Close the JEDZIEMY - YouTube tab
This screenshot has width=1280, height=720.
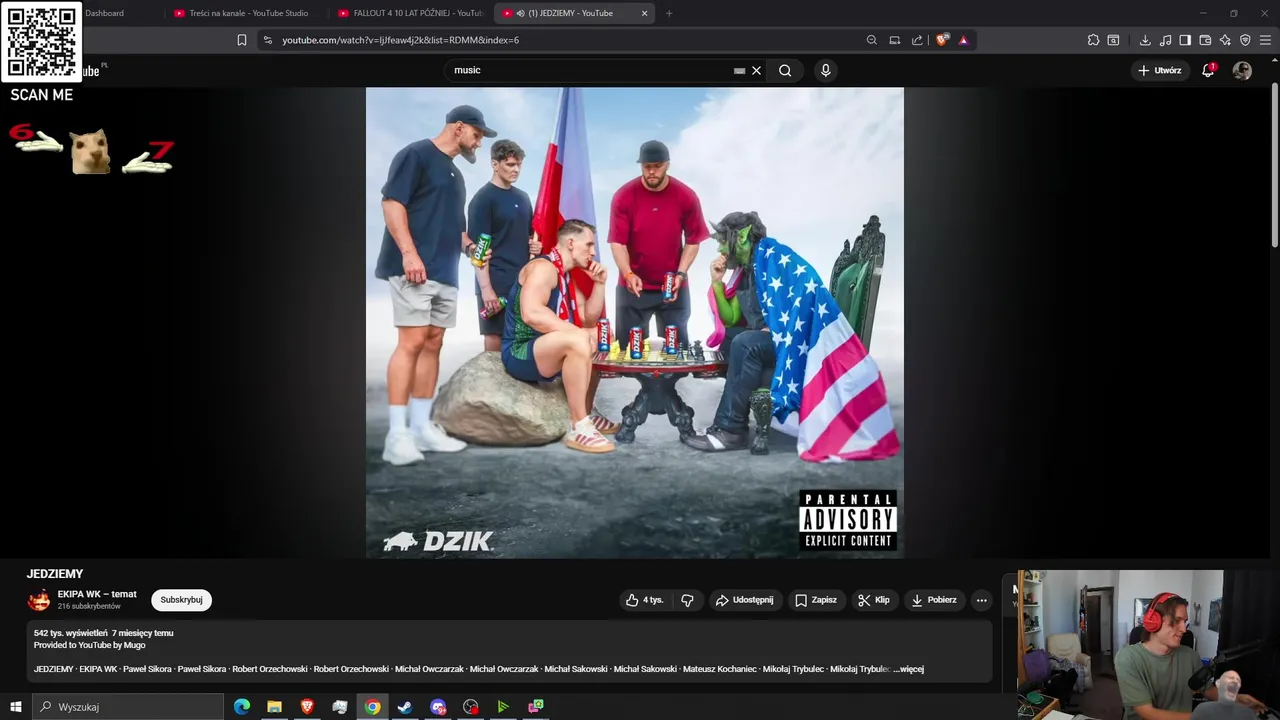pyautogui.click(x=644, y=13)
